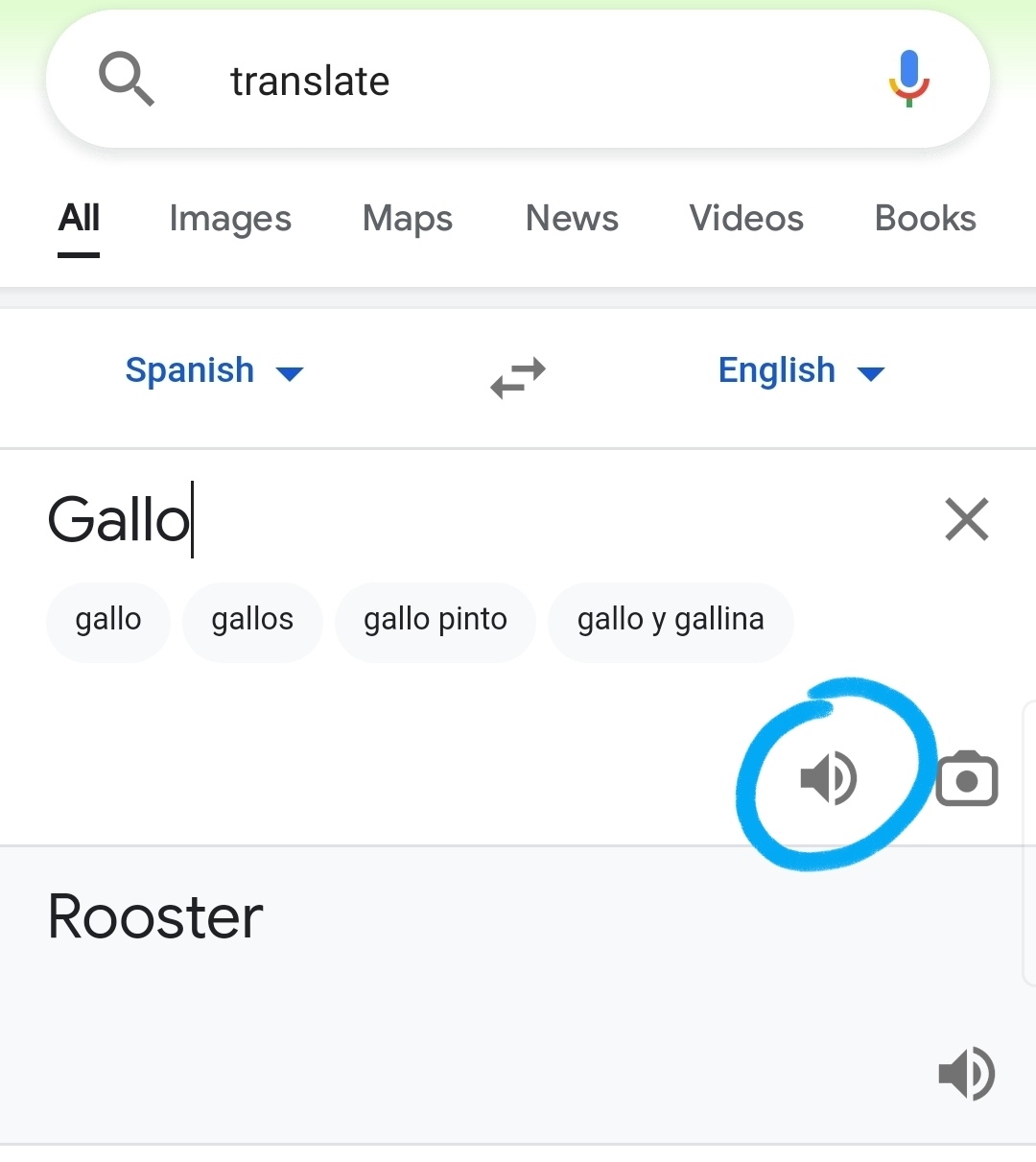1036x1162 pixels.
Task: Pick the 'gallo pinto' suggestion
Action: (x=436, y=621)
